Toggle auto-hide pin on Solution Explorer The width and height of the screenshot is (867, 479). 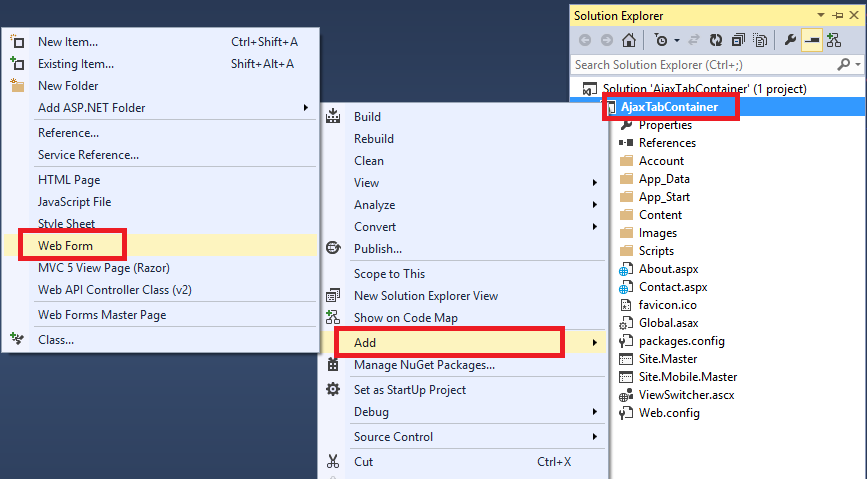(837, 16)
